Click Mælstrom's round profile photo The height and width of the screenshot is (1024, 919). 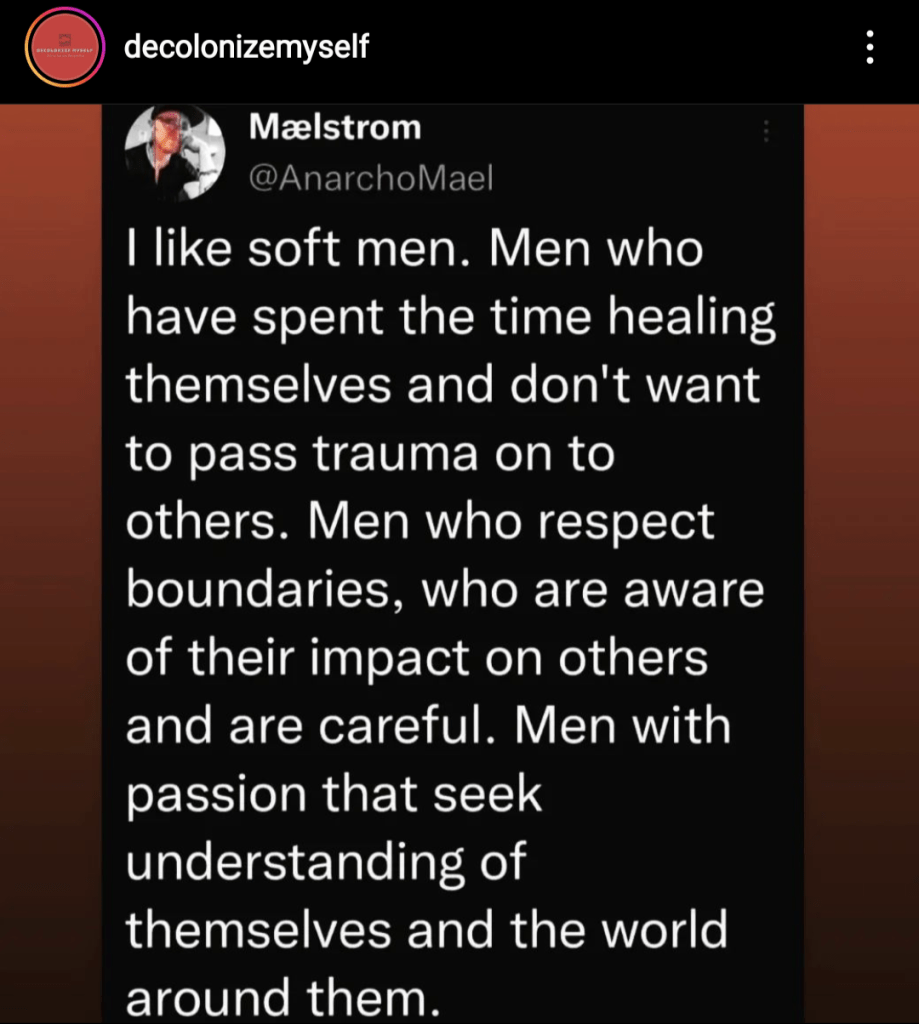175,152
